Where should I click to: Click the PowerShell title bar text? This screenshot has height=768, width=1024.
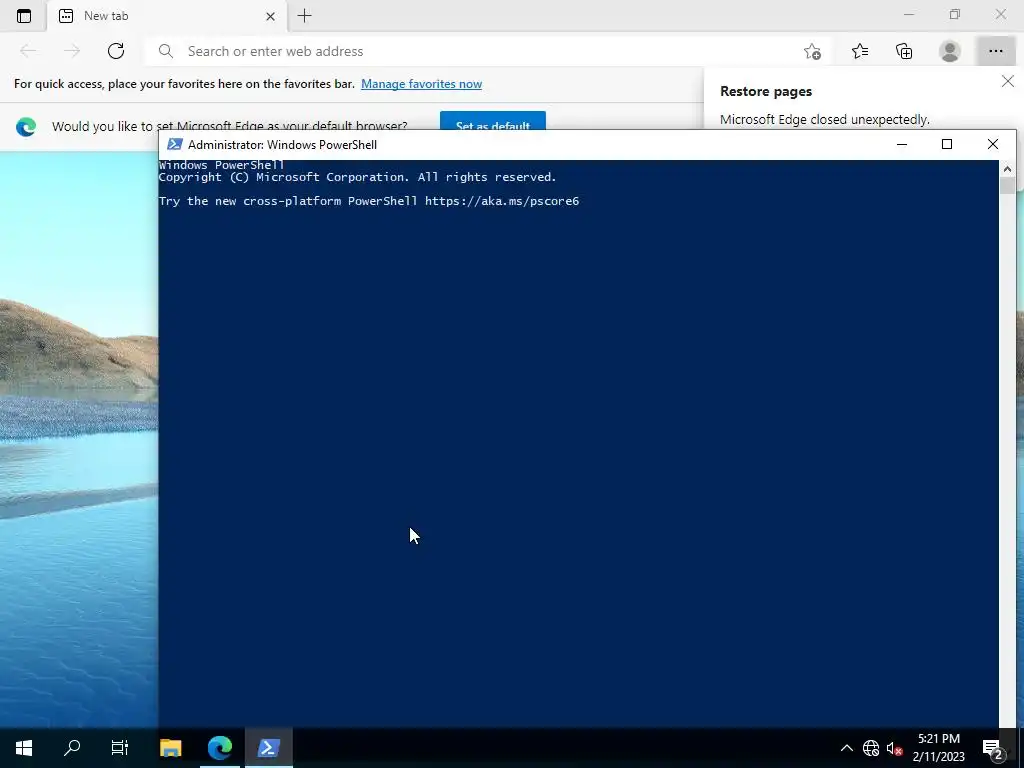click(x=282, y=144)
